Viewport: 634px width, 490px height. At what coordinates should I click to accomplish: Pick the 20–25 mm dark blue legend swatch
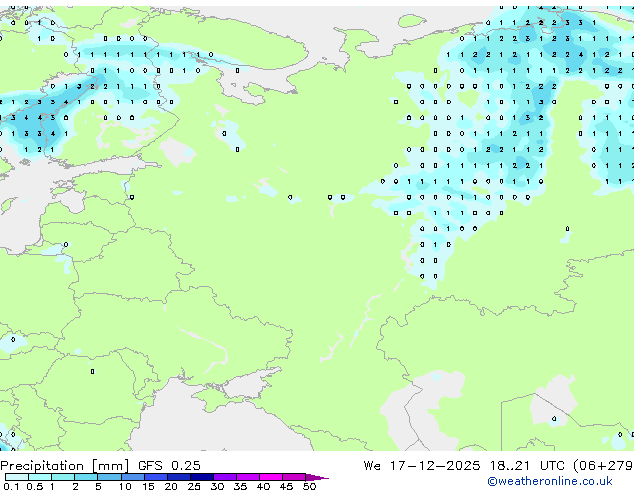(x=178, y=477)
